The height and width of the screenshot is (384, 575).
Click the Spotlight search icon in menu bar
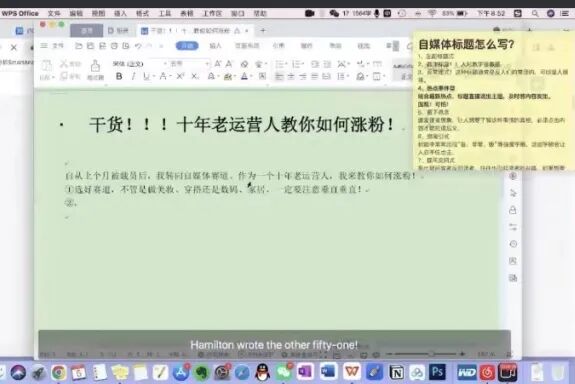click(535, 14)
